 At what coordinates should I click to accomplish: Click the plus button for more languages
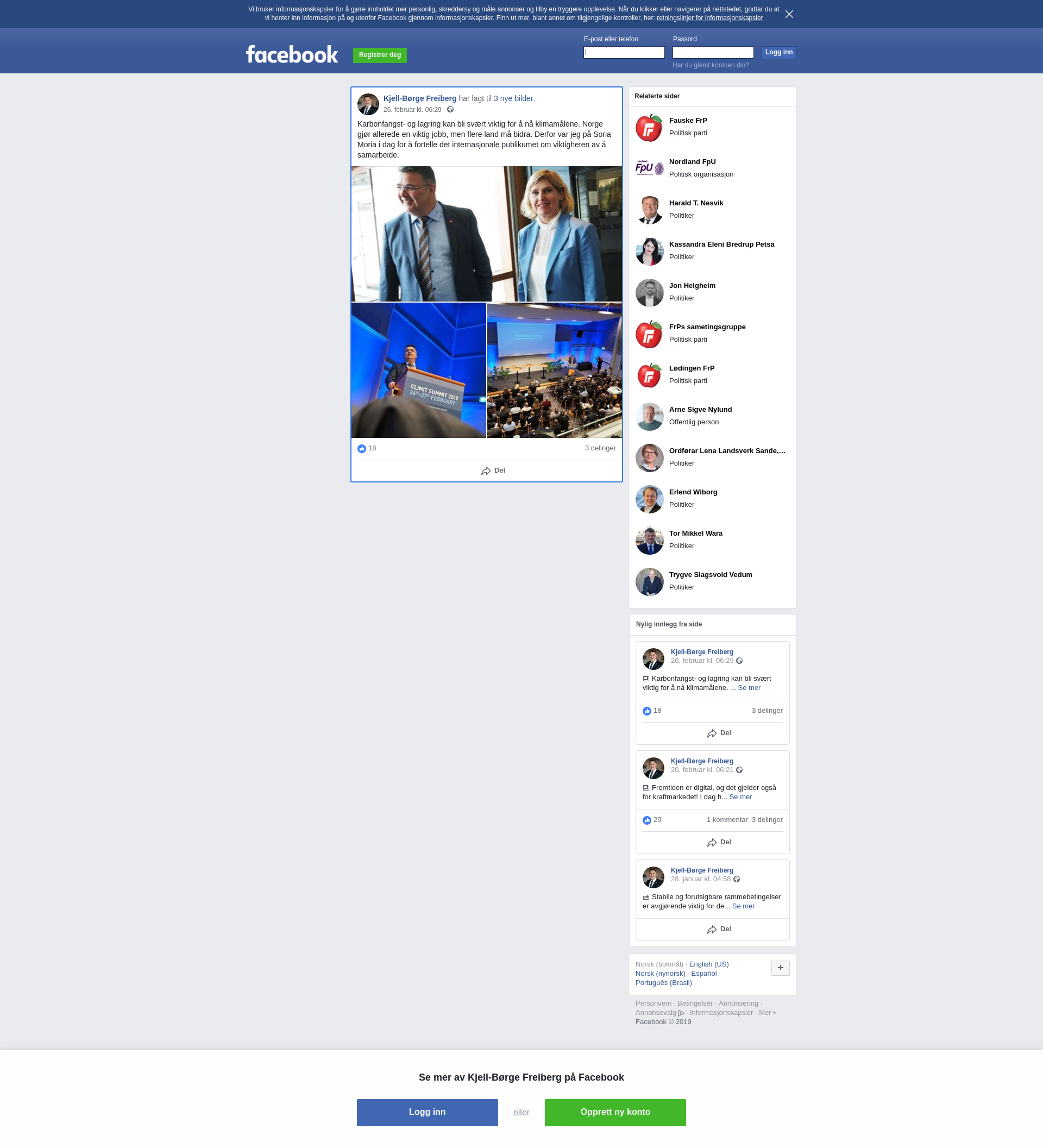click(x=780, y=968)
